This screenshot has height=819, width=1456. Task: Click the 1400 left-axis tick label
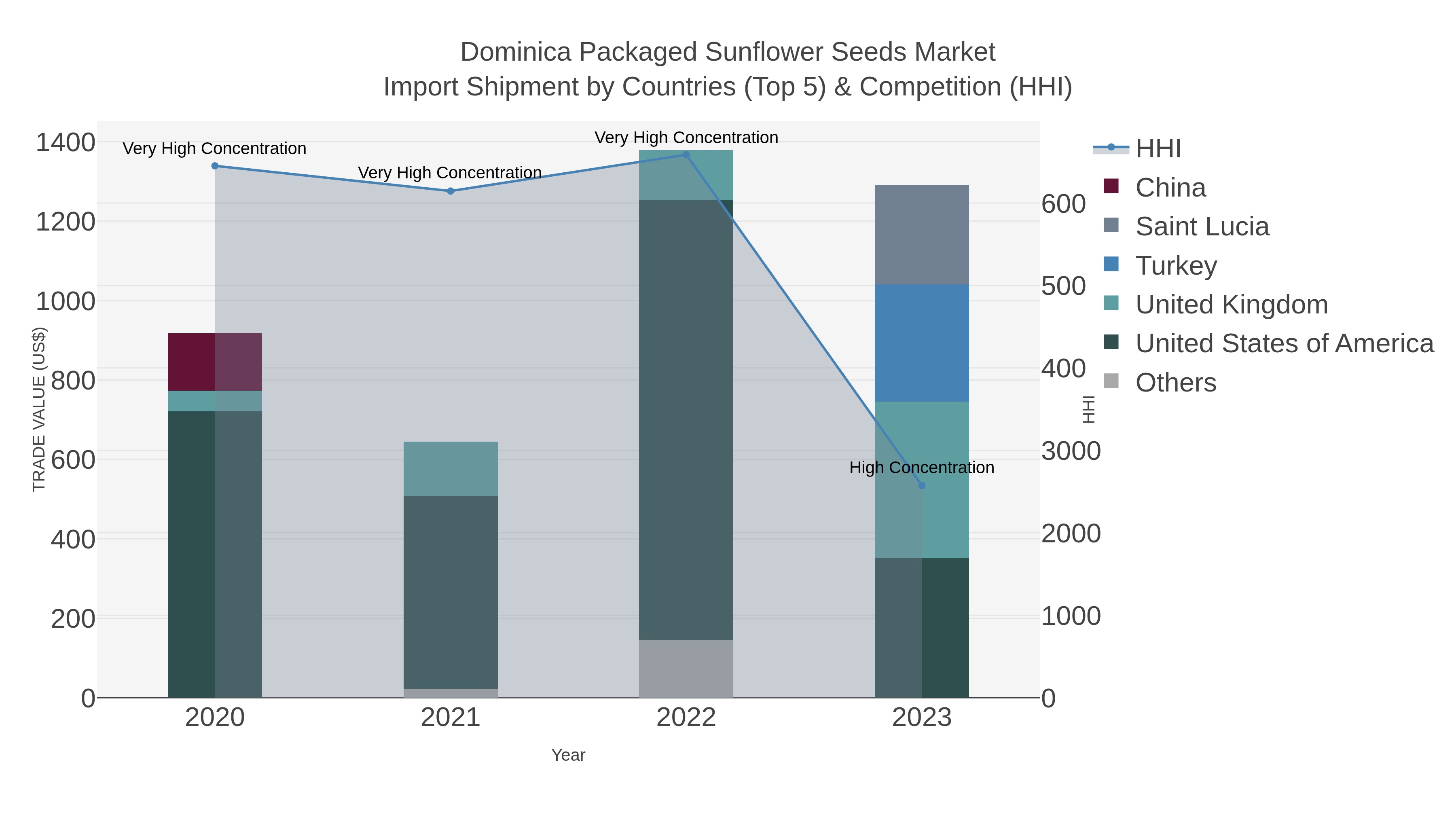(x=66, y=142)
